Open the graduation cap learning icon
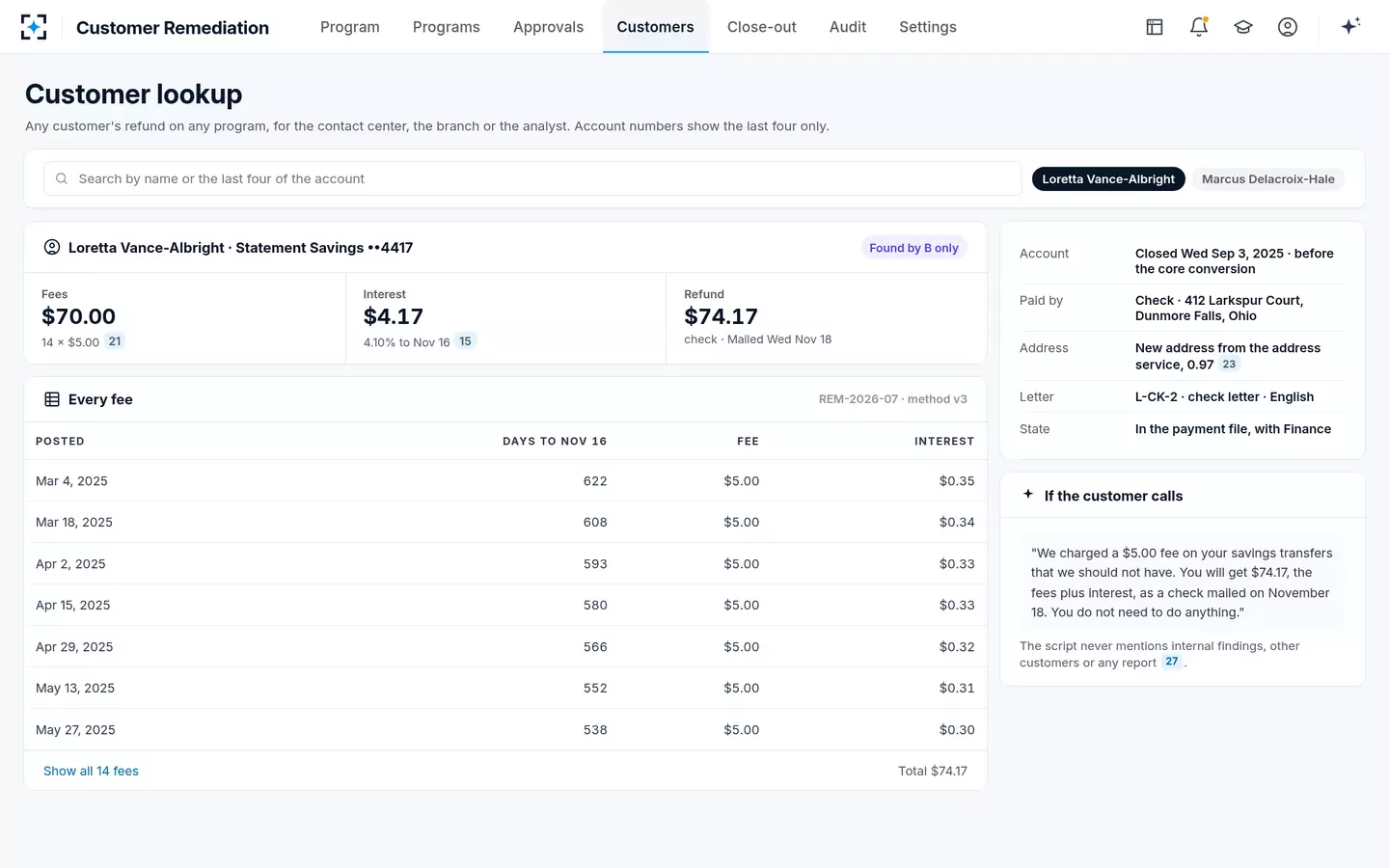Screen dimensions: 1389x868 tap(1243, 27)
